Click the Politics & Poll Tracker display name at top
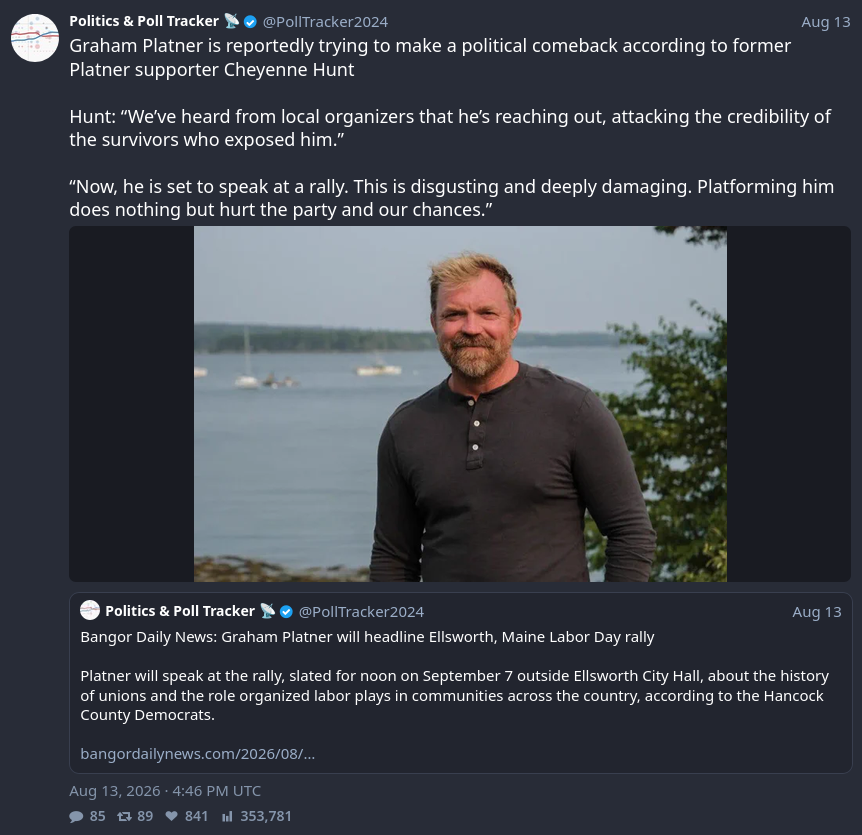Screen dimensions: 862x835 144,21
